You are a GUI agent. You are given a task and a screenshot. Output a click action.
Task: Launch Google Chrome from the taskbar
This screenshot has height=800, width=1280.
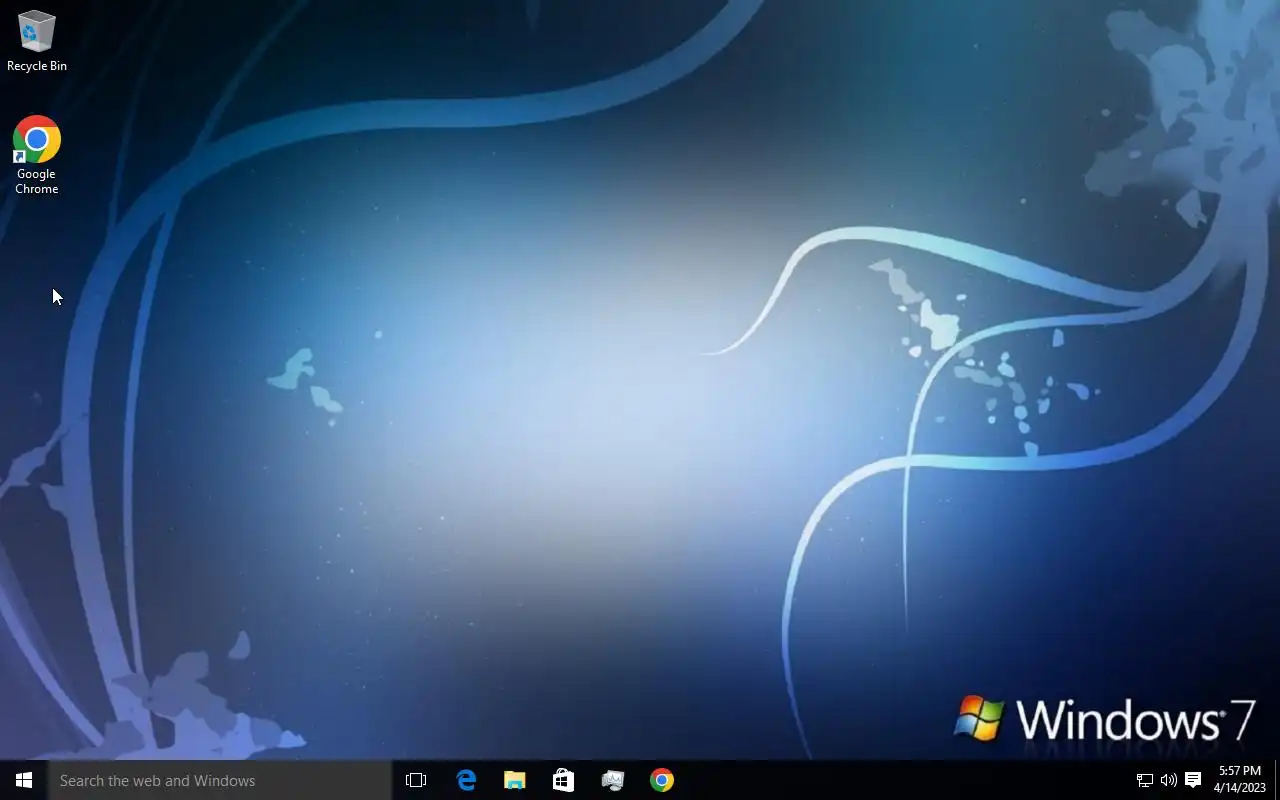[662, 780]
